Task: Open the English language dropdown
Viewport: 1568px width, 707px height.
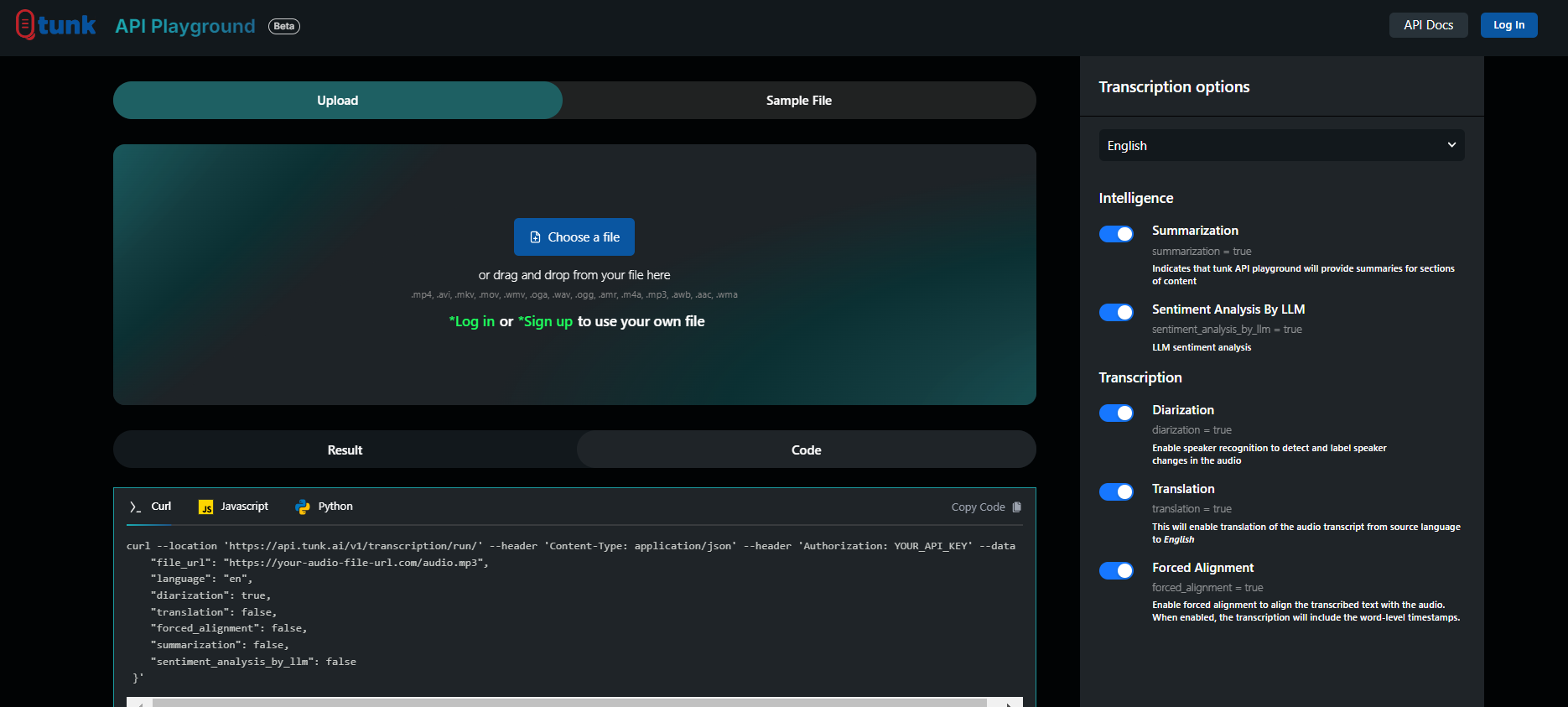Action: coord(1280,146)
